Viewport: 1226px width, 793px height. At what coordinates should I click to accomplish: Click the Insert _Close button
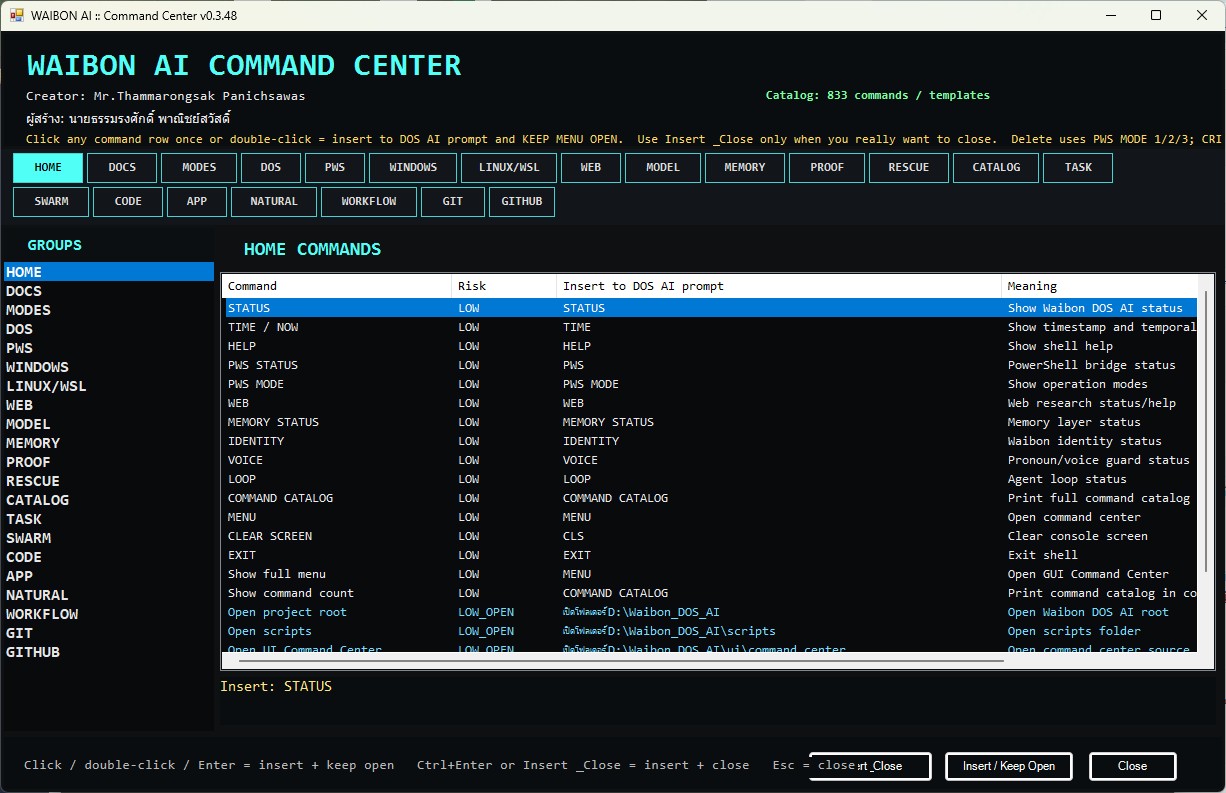pyautogui.click(x=871, y=766)
